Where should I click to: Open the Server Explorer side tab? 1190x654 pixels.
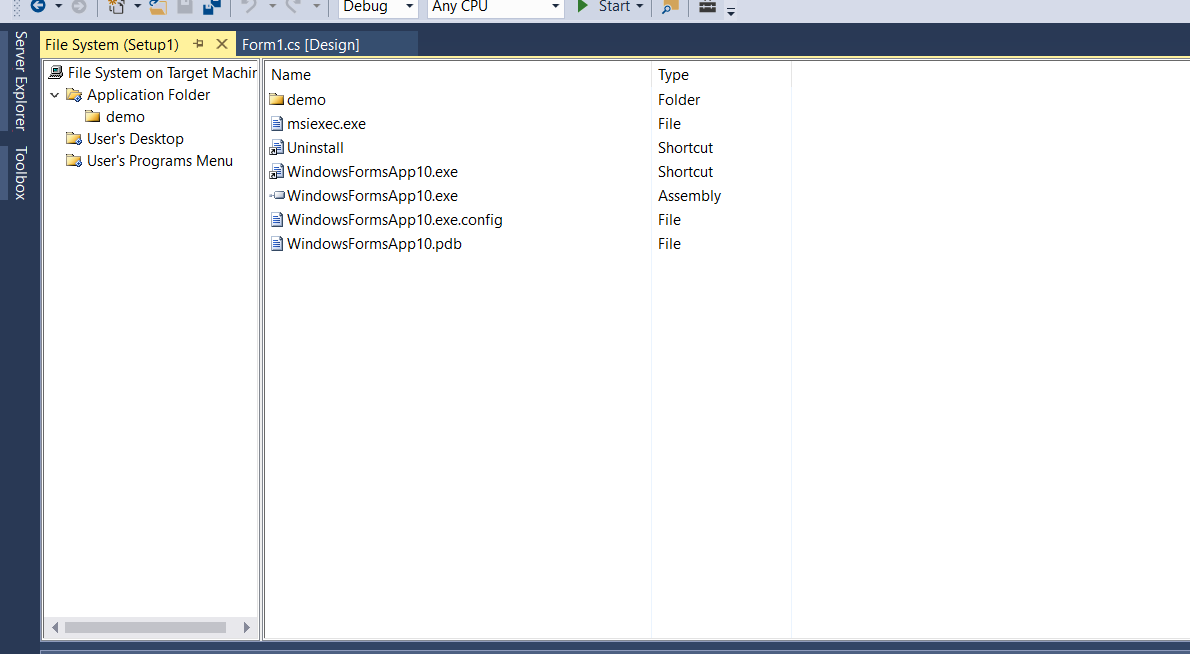click(20, 80)
